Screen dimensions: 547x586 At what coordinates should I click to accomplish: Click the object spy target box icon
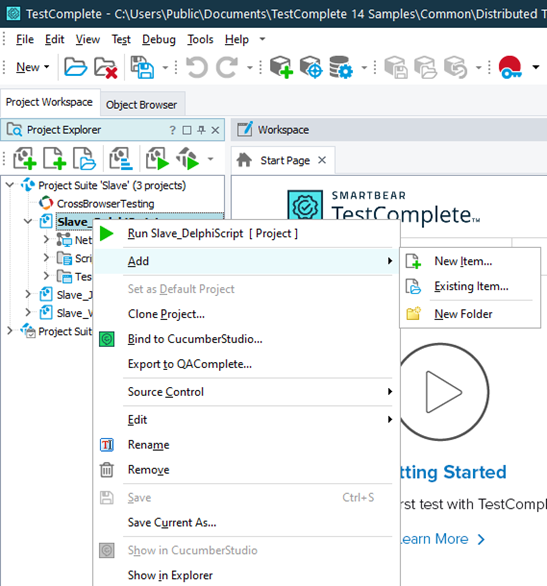(311, 67)
